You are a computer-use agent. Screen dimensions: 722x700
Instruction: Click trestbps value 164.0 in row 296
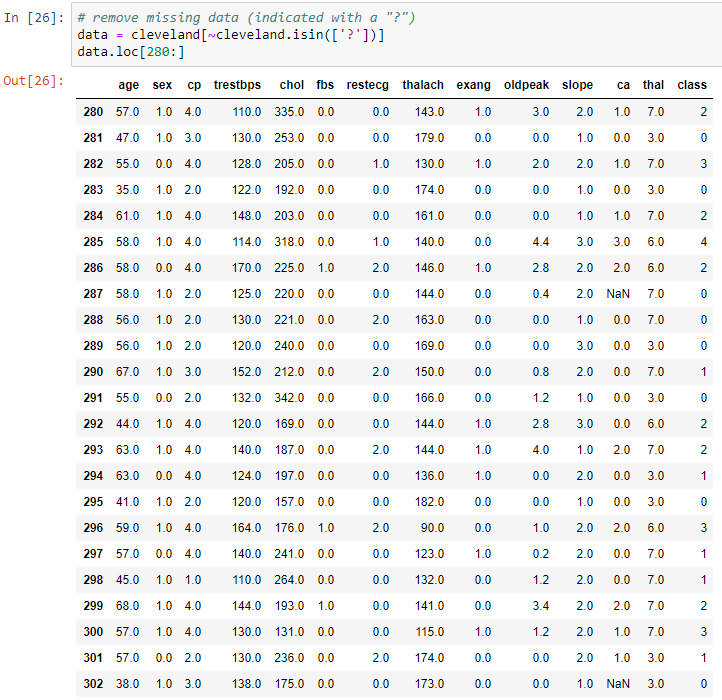click(x=246, y=528)
